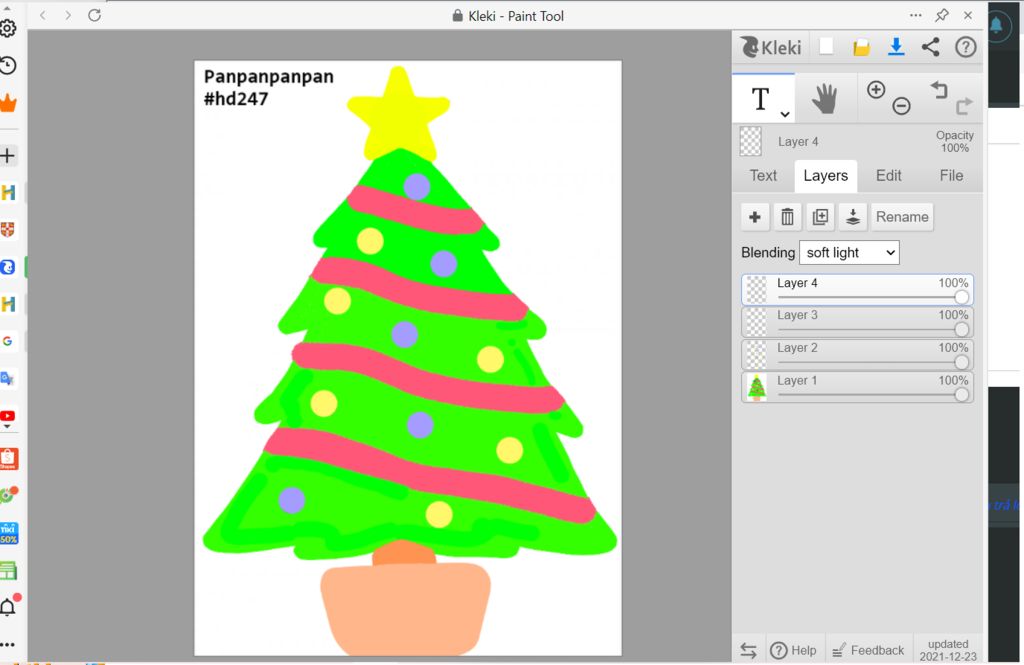Select Layer 1 with the tree thumbnail
This screenshot has height=665, width=1024.
pyautogui.click(x=857, y=387)
